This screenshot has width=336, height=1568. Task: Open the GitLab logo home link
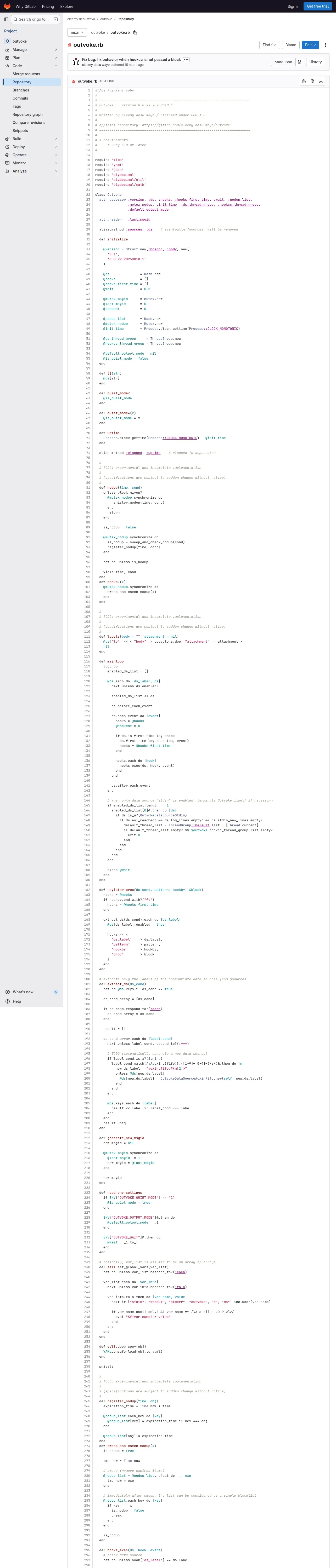[7, 6]
